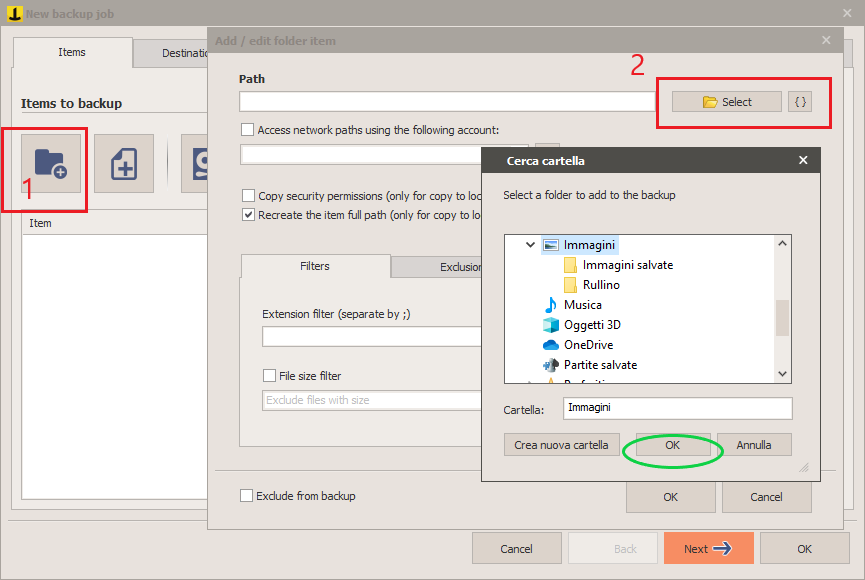Open the Exclusions tab

point(436,267)
